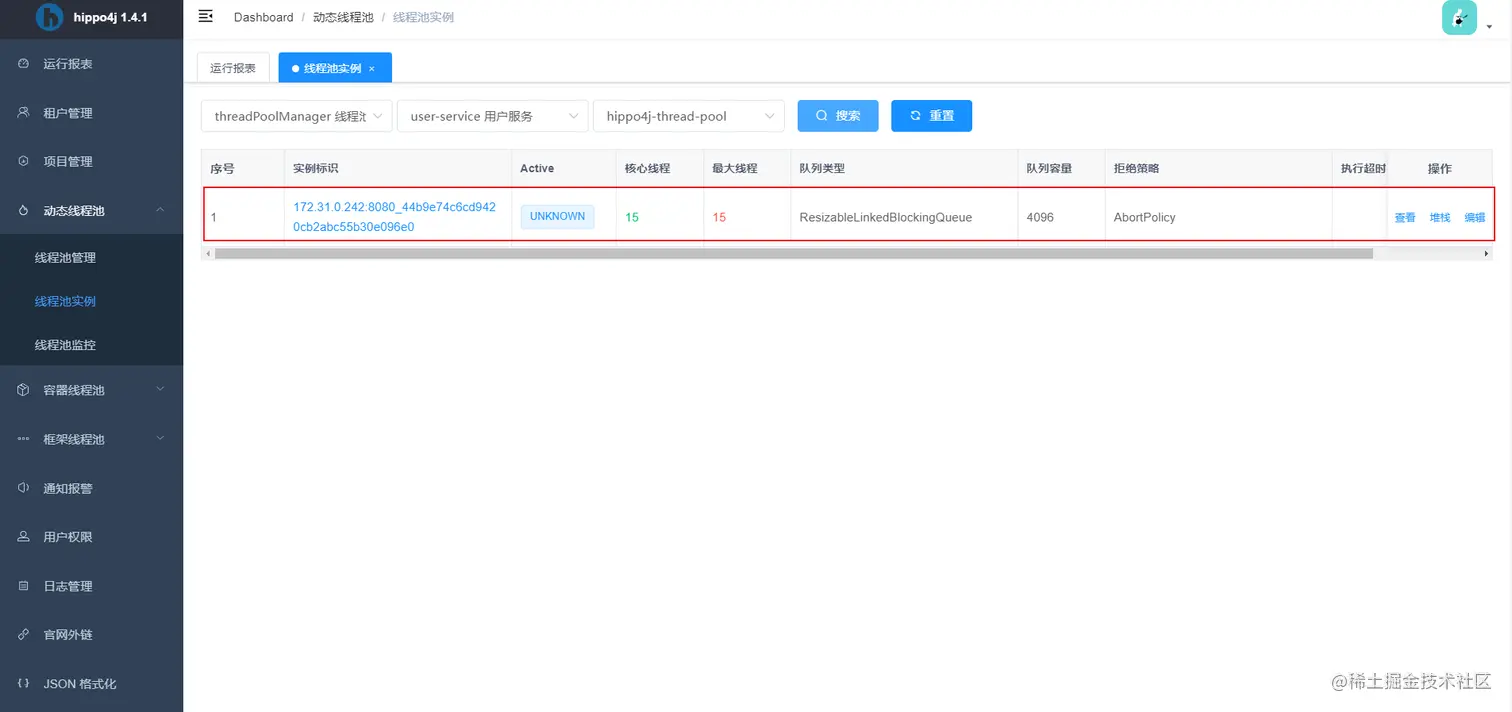Open 线程池监控 submenu item
The image size is (1512, 712).
tap(91, 345)
